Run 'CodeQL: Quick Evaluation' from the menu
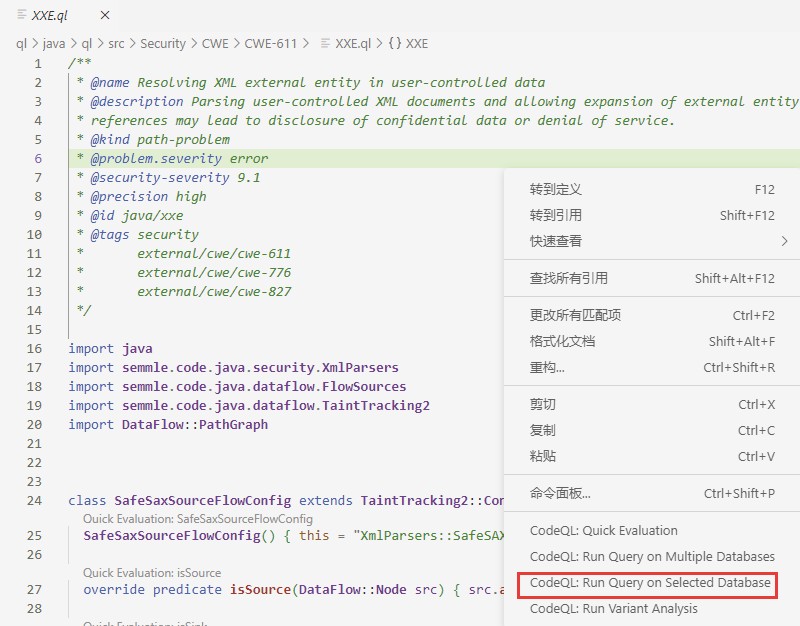 click(652, 531)
